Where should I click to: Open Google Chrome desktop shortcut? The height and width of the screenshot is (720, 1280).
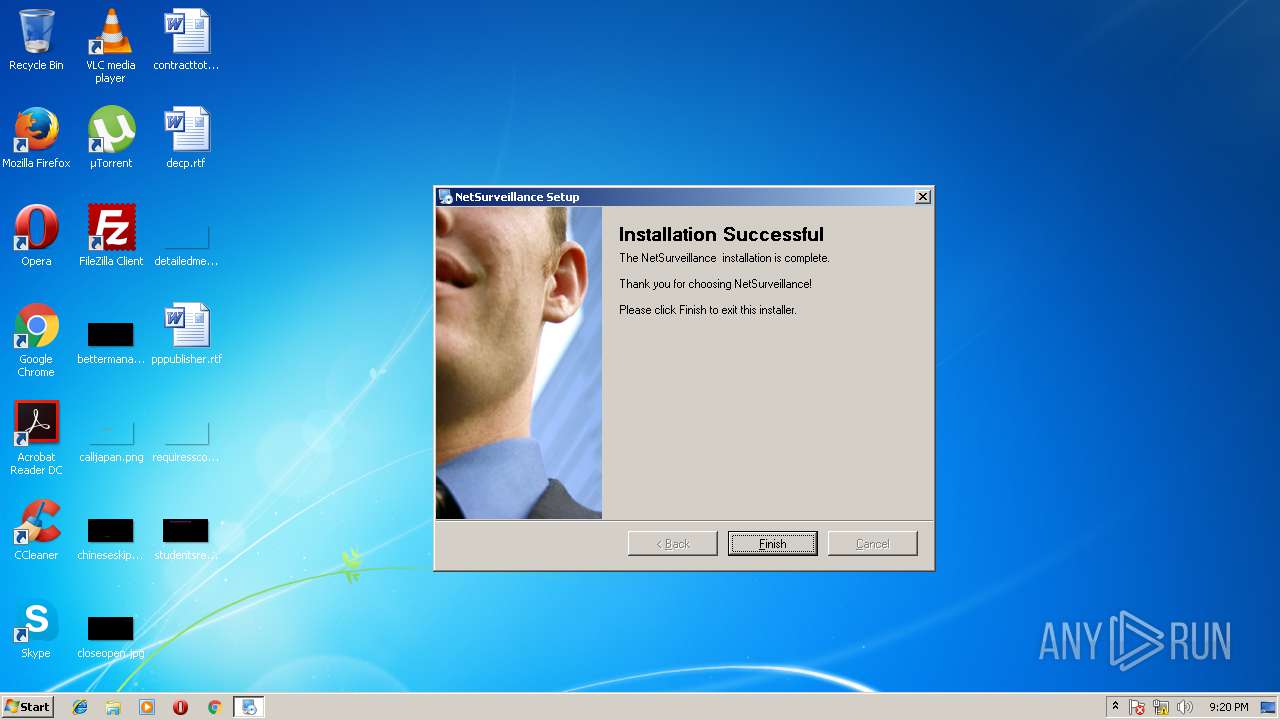[x=36, y=340]
